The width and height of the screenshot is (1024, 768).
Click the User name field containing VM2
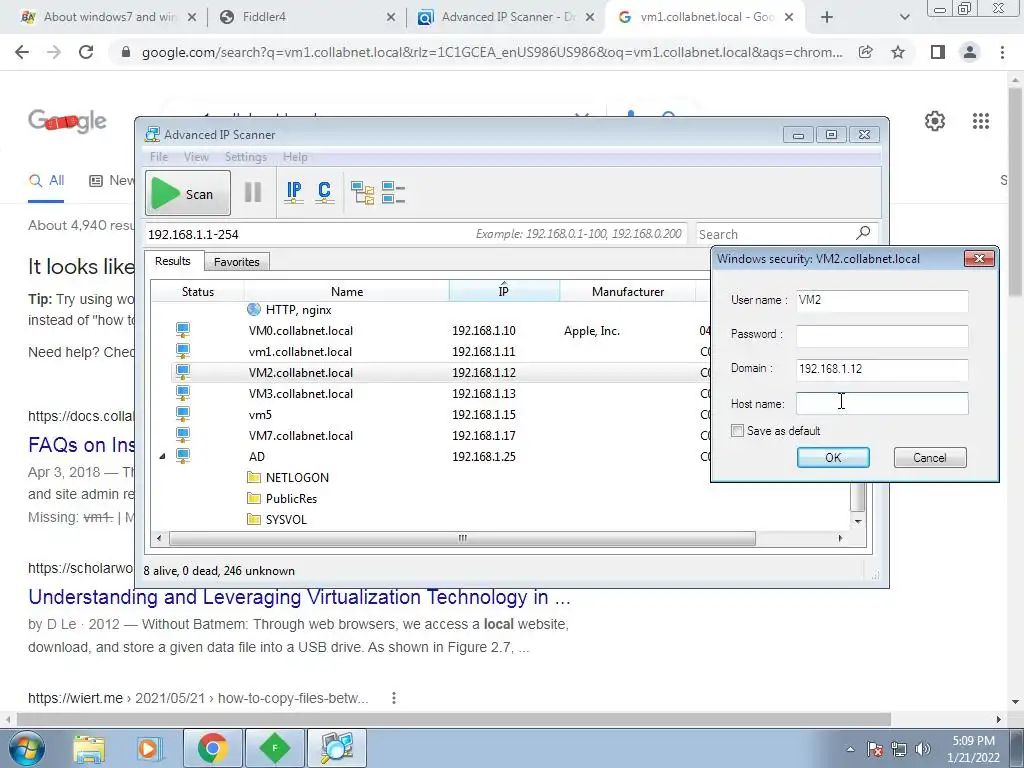pos(882,300)
